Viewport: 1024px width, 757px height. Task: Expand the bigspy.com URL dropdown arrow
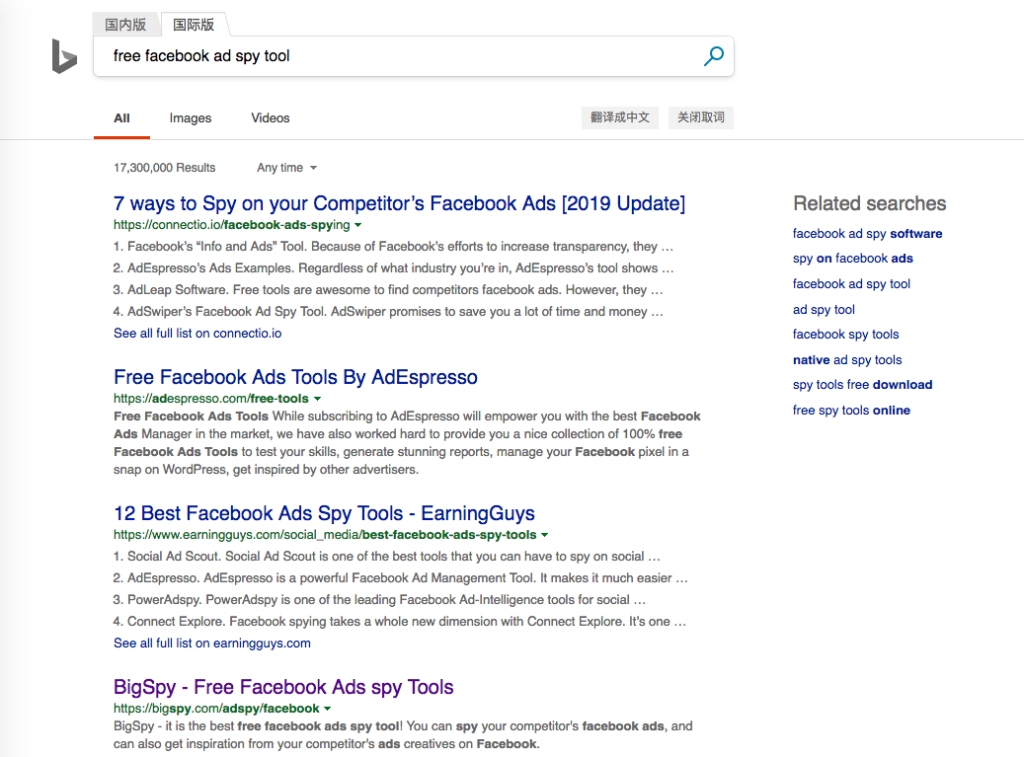pyautogui.click(x=327, y=709)
